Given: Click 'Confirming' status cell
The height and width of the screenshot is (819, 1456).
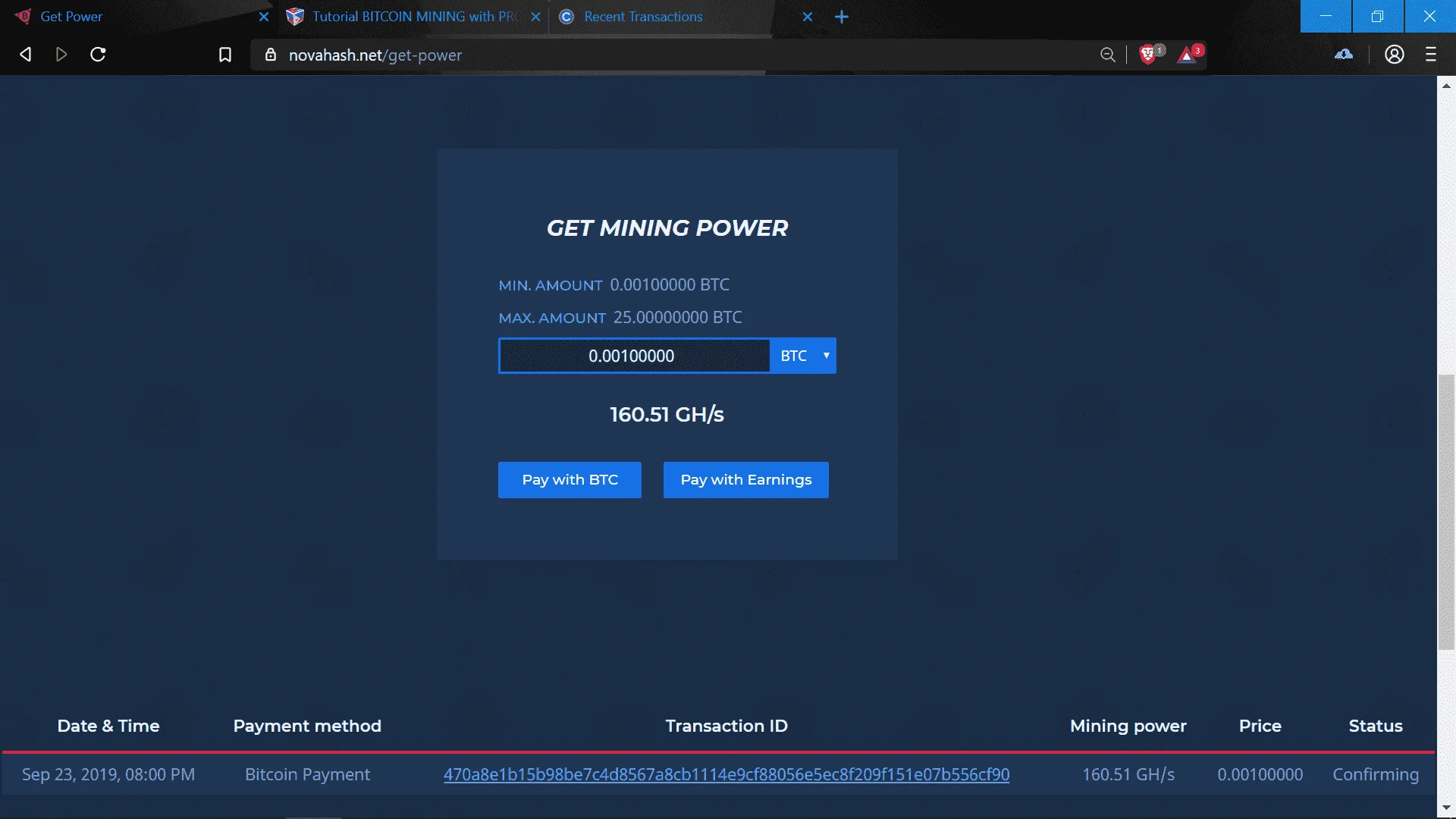Looking at the screenshot, I should click(1376, 774).
